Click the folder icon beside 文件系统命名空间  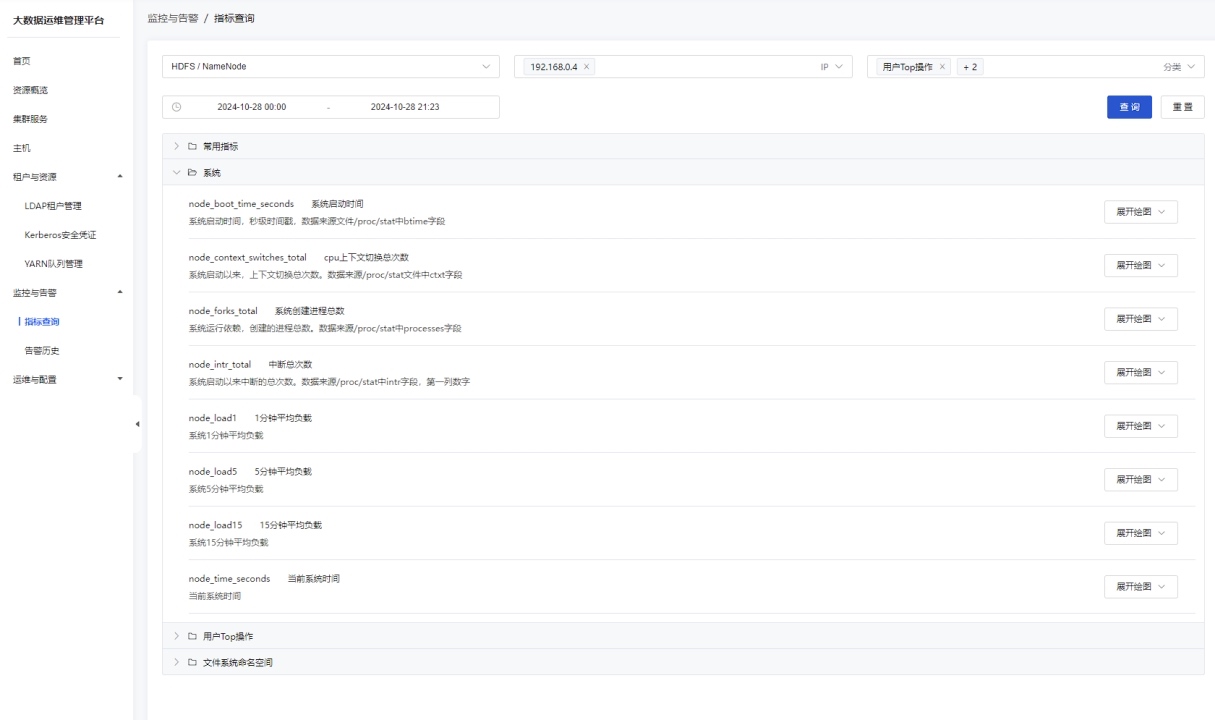192,662
